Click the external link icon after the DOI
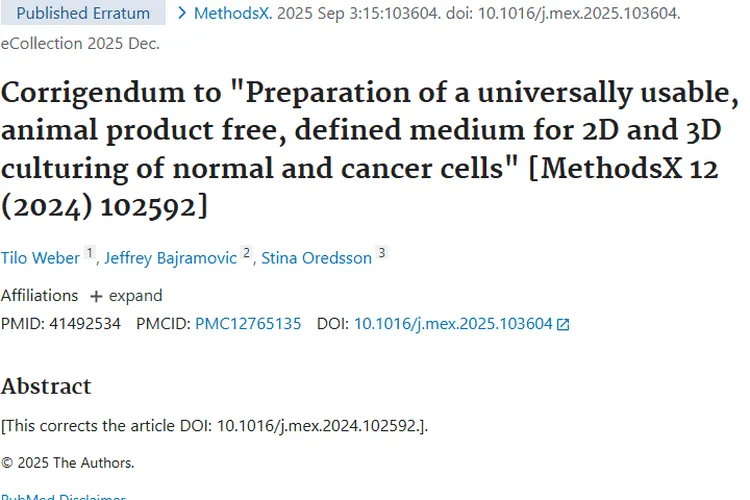Viewport: 750px width, 500px height. [563, 325]
